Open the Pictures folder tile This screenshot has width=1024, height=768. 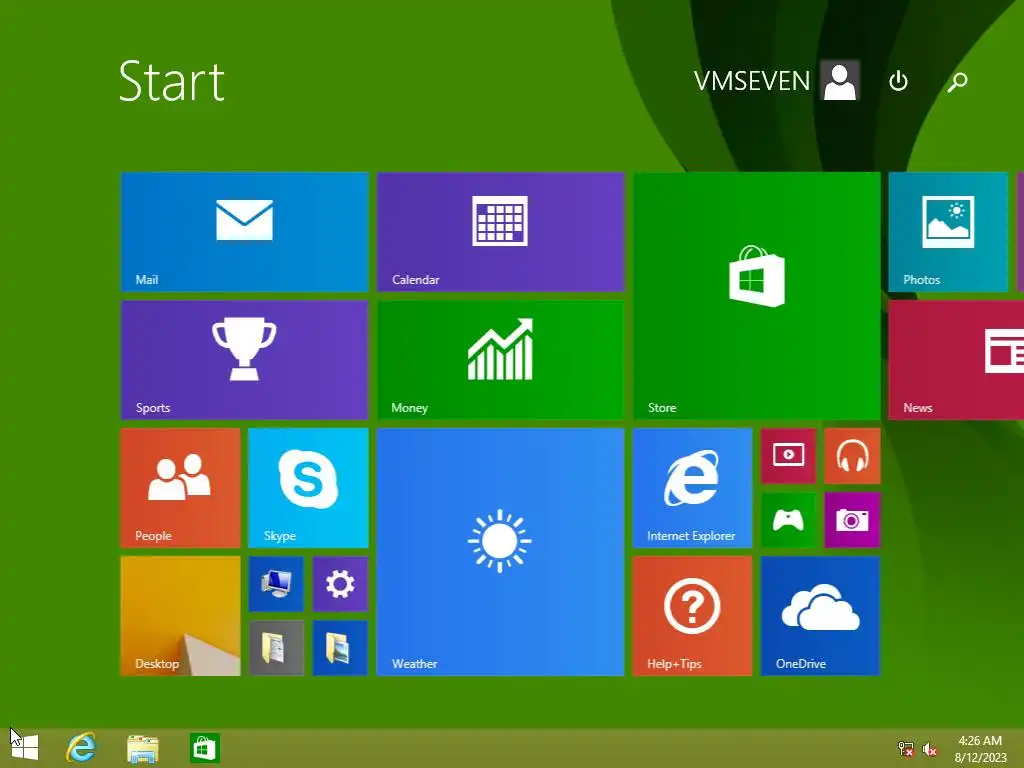pyautogui.click(x=340, y=648)
